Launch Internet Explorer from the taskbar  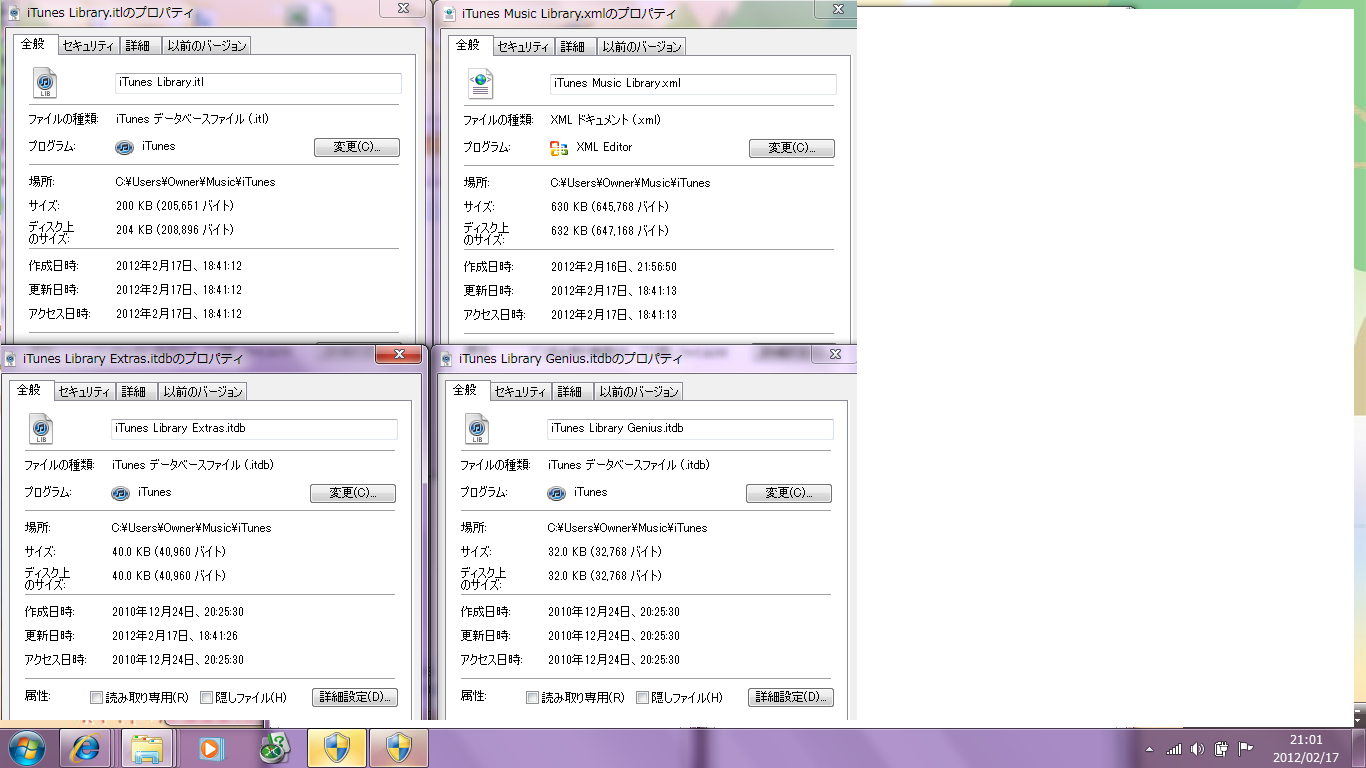coord(85,748)
